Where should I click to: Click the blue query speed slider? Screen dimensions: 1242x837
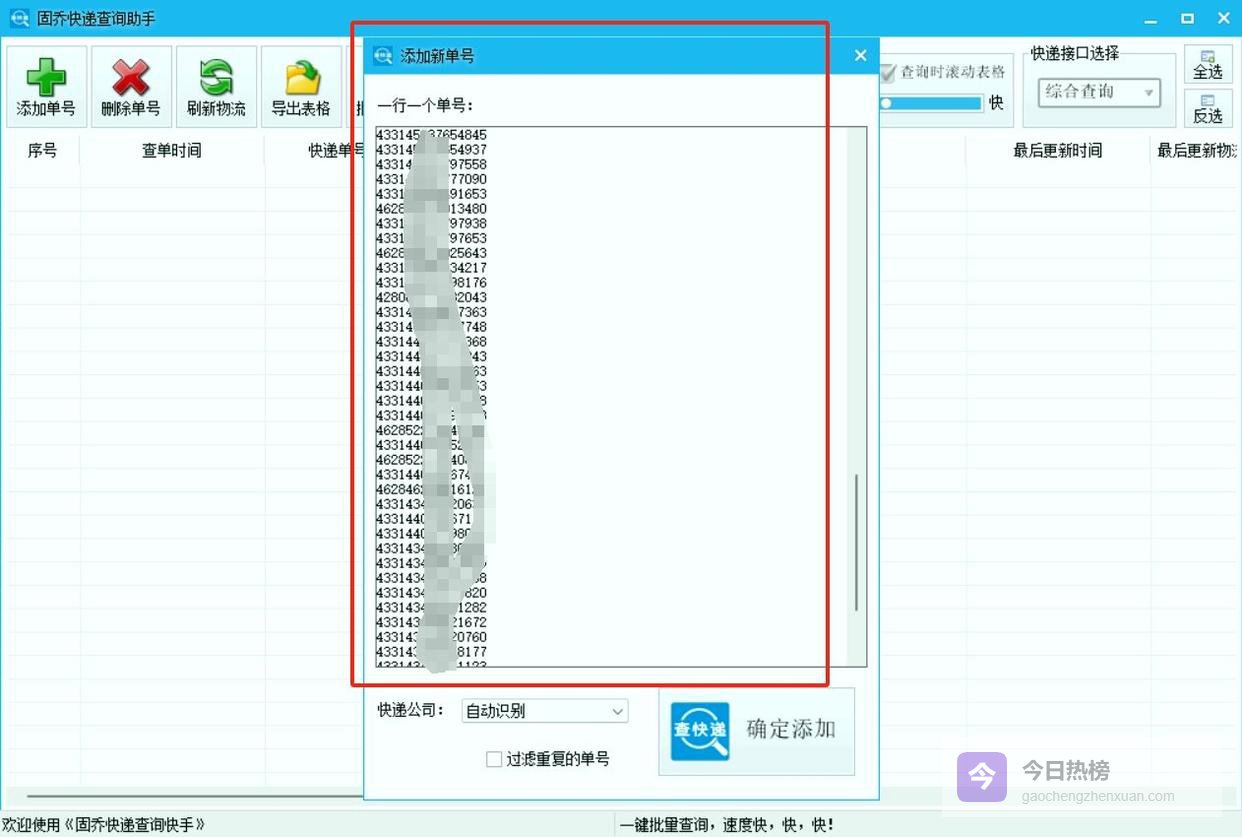[x=930, y=103]
